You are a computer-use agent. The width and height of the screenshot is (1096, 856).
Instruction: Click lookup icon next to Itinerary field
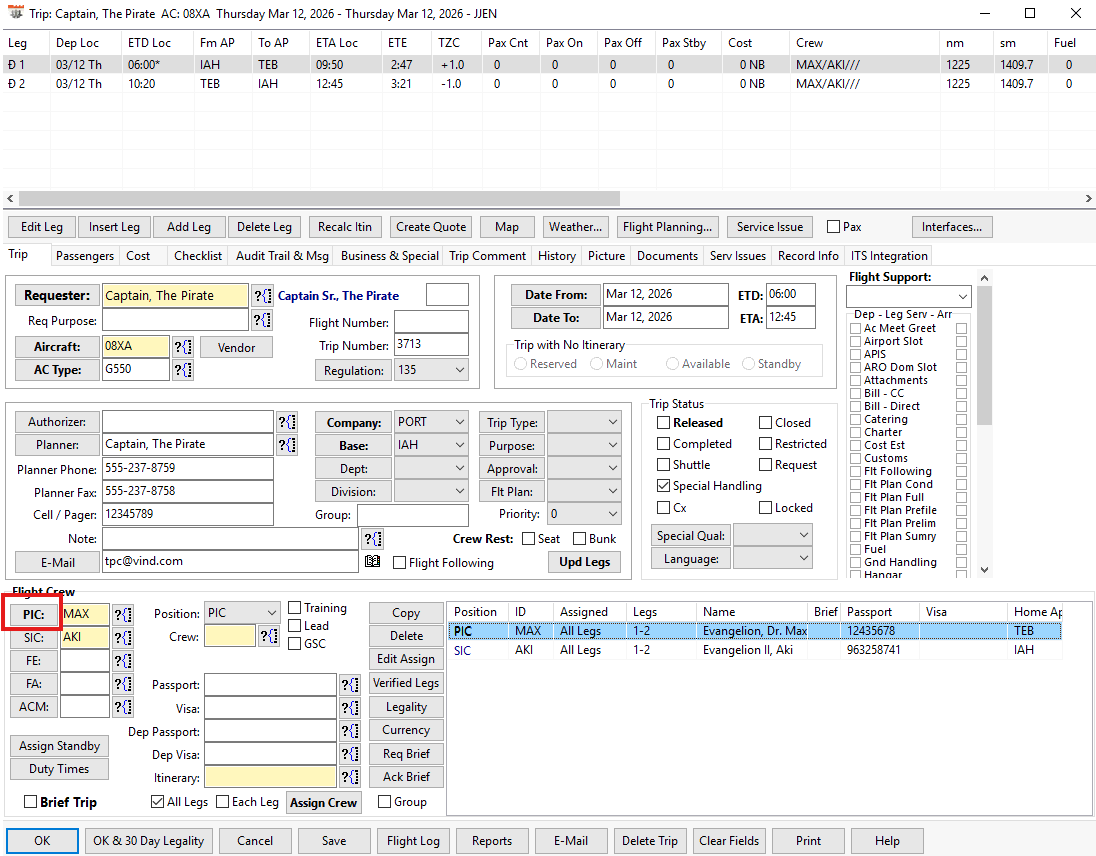(x=349, y=777)
